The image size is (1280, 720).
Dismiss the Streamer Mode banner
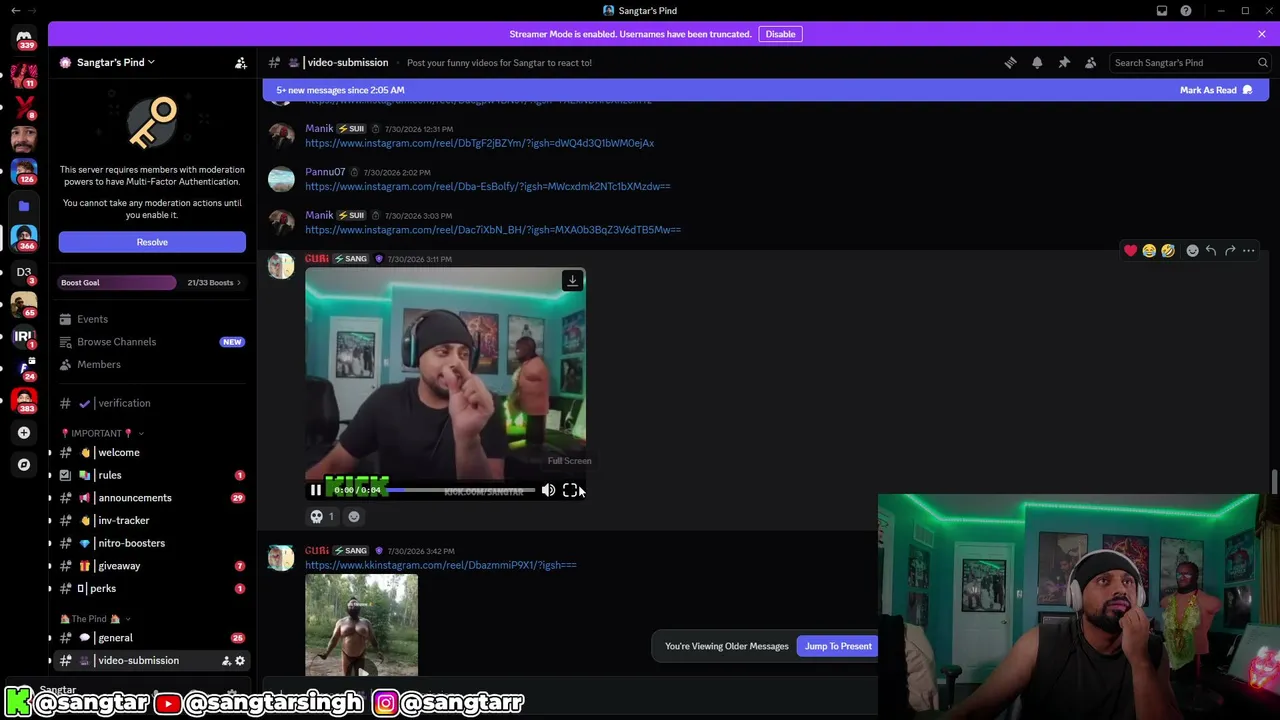(1262, 34)
